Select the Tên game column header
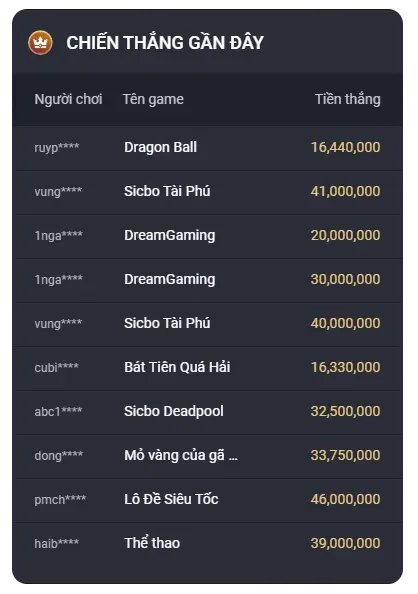Image resolution: width=418 pixels, height=594 pixels. tap(153, 99)
